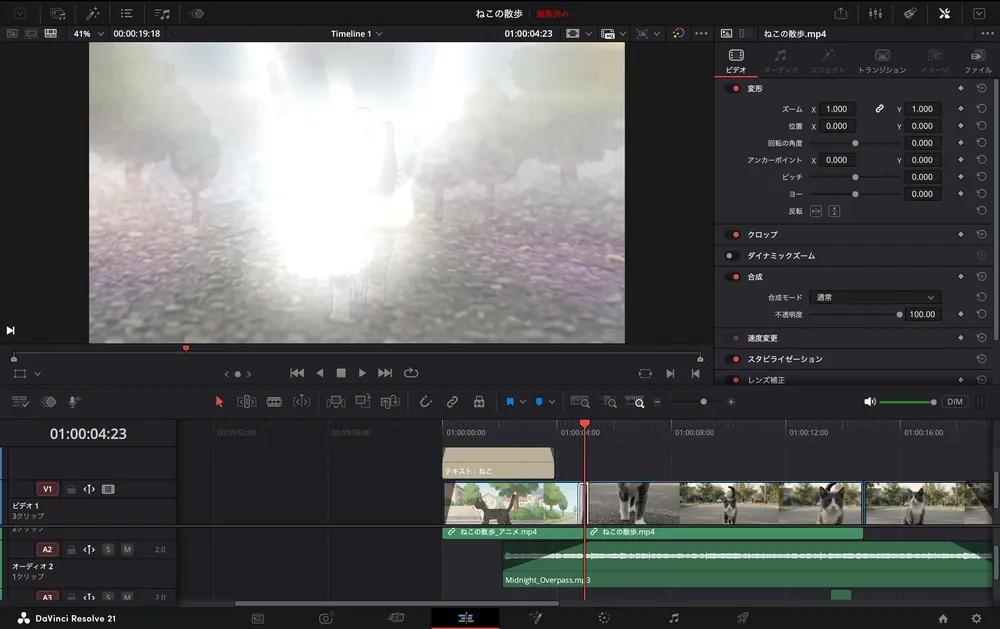Open the marker color dropdown arrow
Image resolution: width=1000 pixels, height=629 pixels.
click(552, 402)
